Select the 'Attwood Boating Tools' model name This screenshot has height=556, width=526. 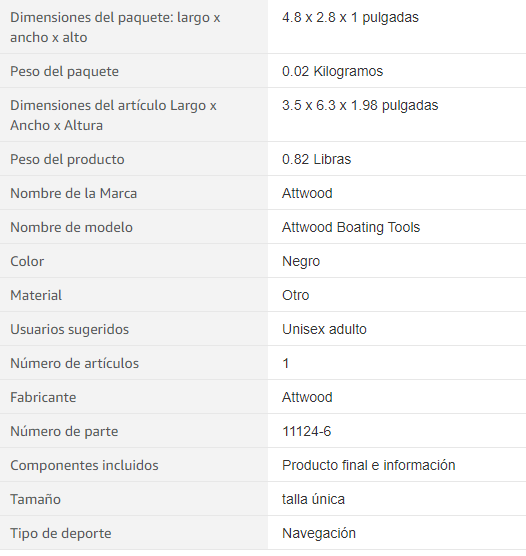351,227
